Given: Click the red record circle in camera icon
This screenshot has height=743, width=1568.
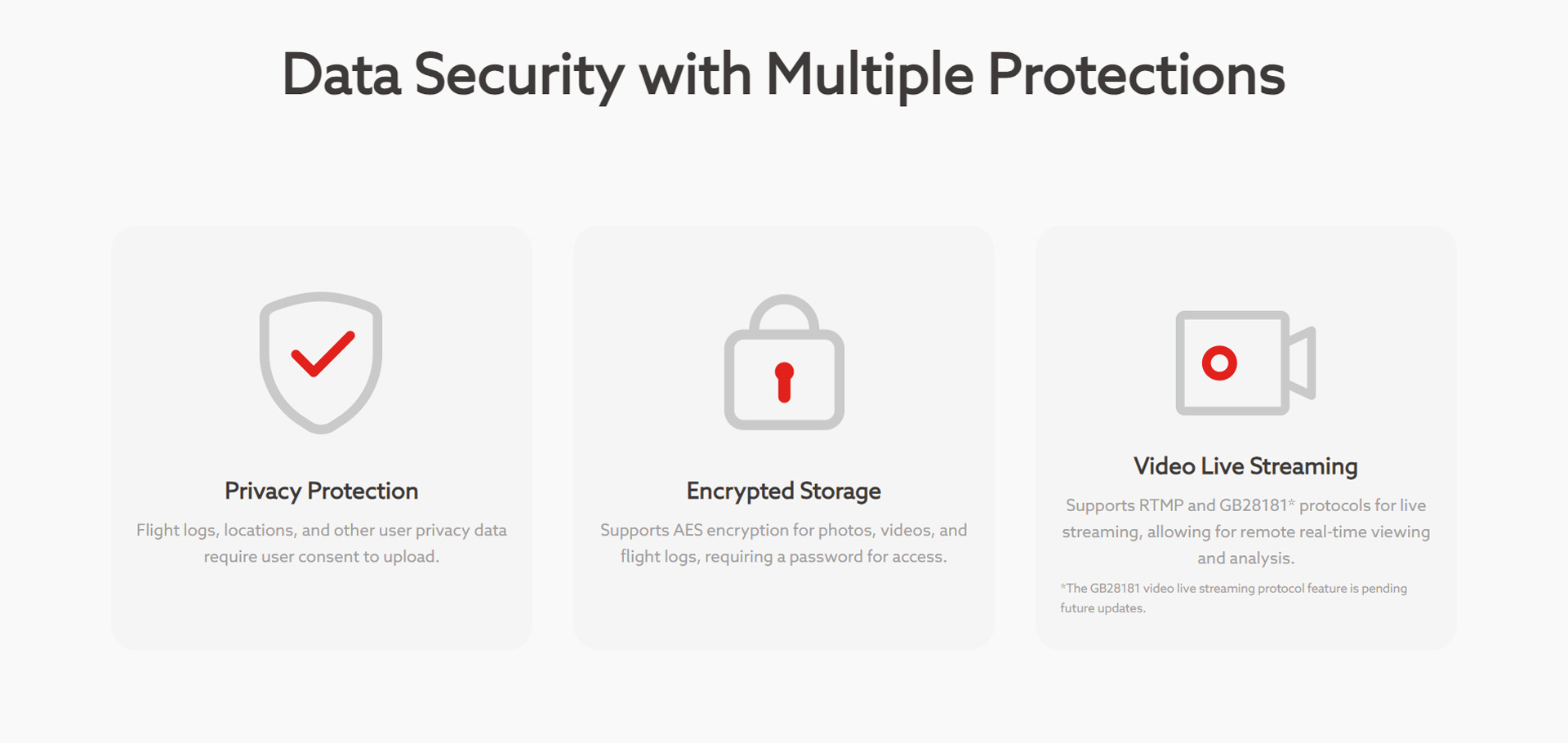Looking at the screenshot, I should click(x=1219, y=363).
